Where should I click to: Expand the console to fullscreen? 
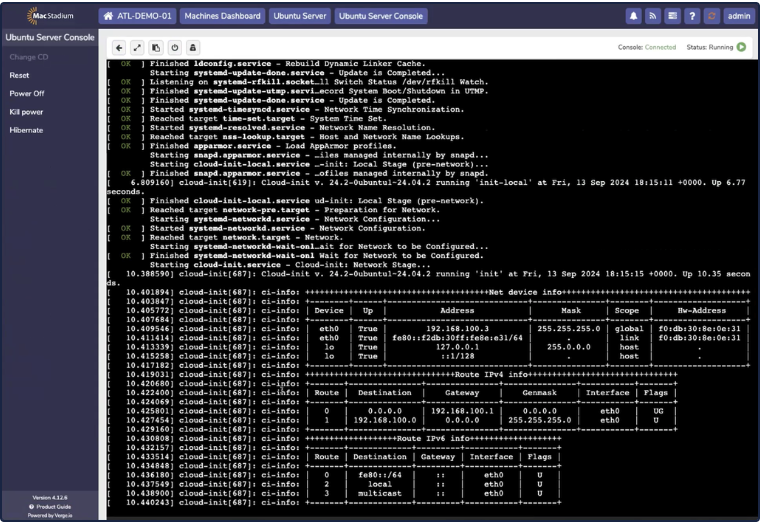pos(137,47)
